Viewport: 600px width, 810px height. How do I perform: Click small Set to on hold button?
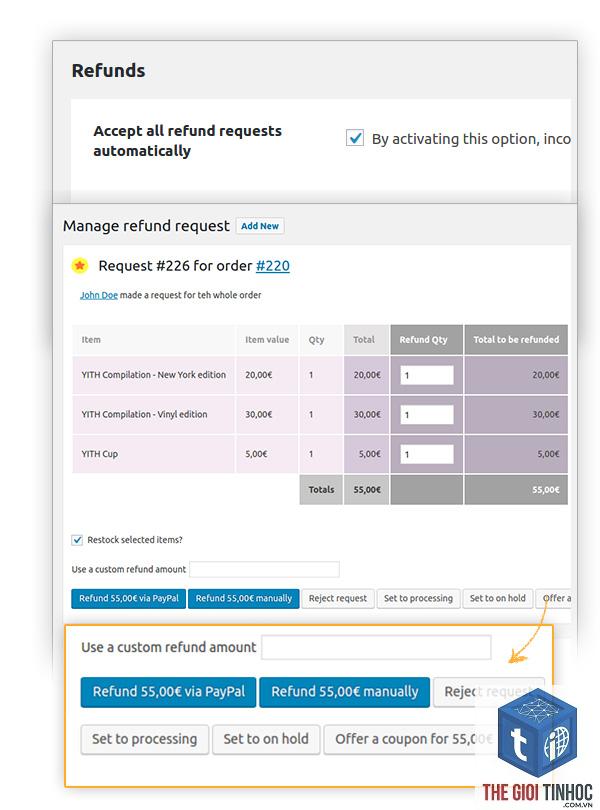pos(498,598)
